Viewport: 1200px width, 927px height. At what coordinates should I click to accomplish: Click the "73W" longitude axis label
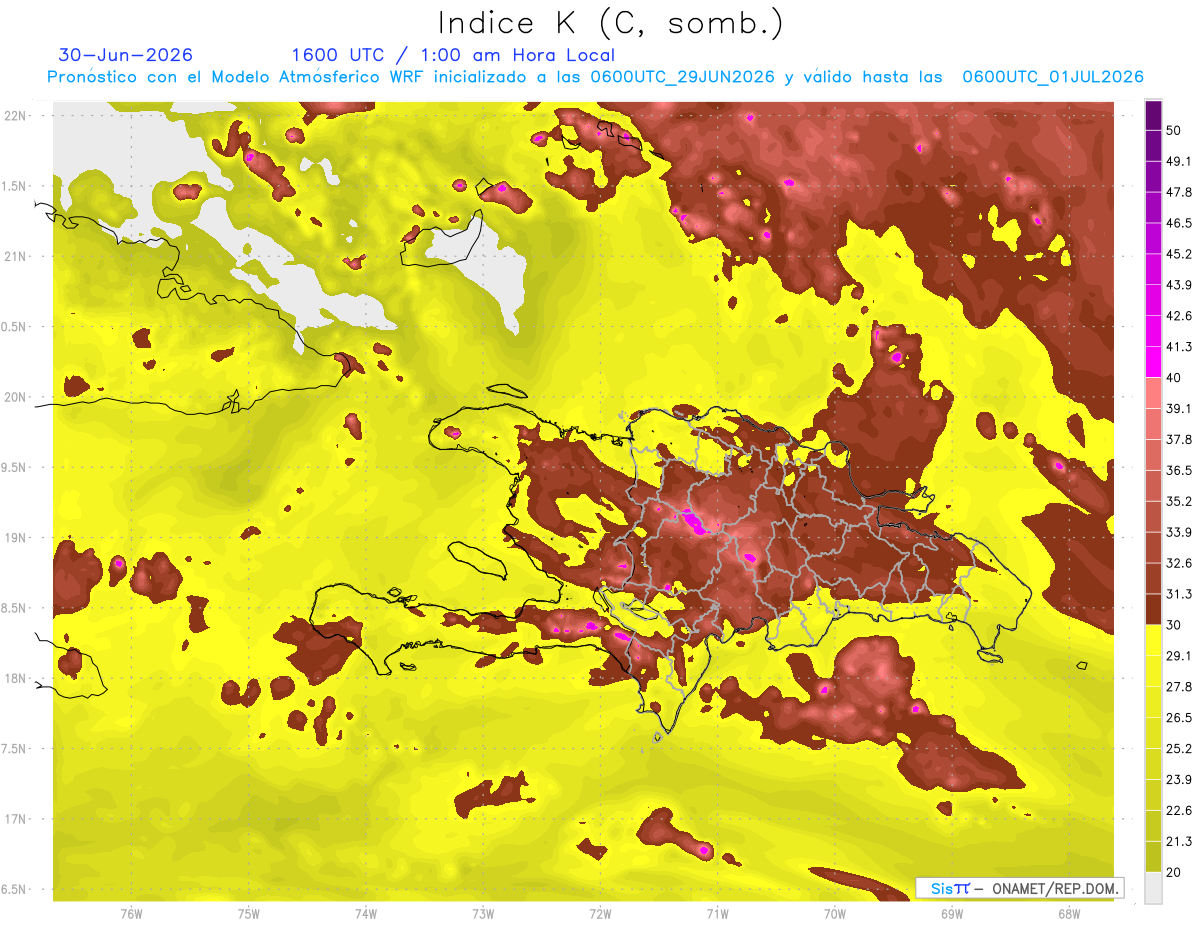483,914
